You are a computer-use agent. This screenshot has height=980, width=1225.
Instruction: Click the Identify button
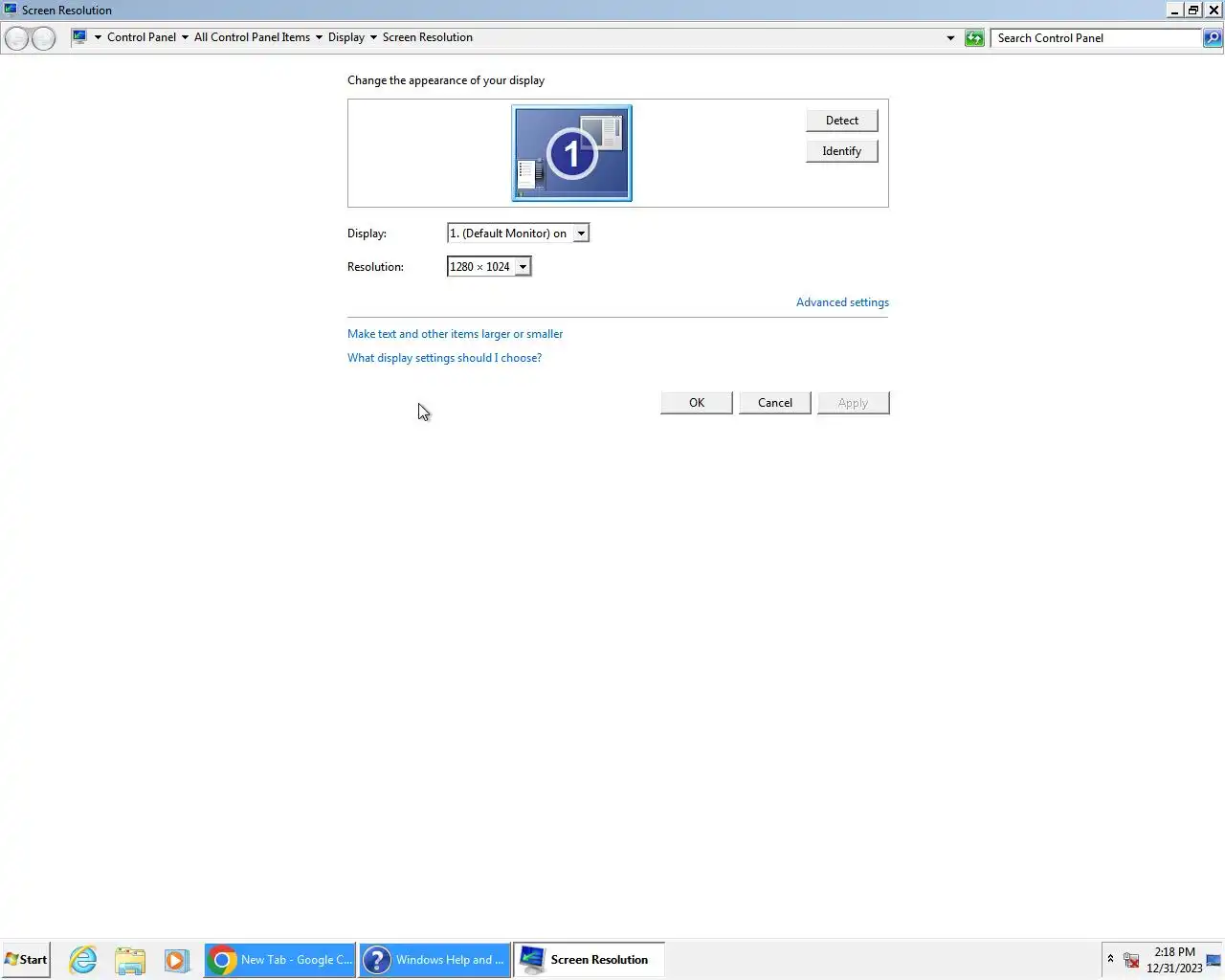tap(842, 151)
